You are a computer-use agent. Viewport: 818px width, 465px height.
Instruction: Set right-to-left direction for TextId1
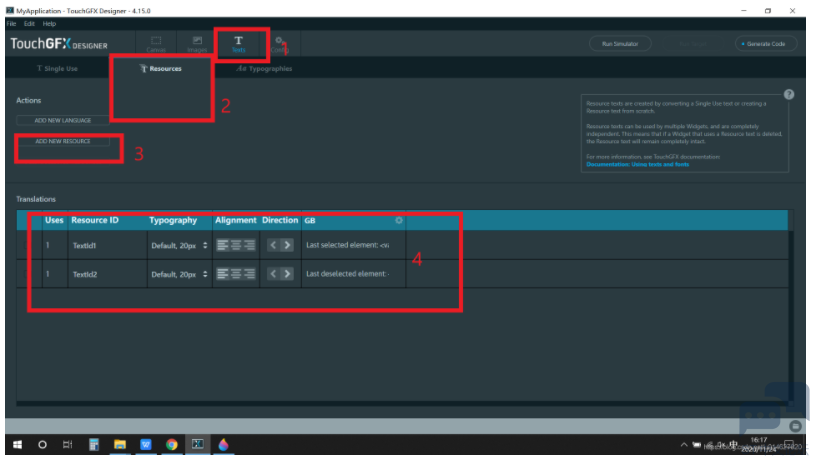[x=273, y=245]
